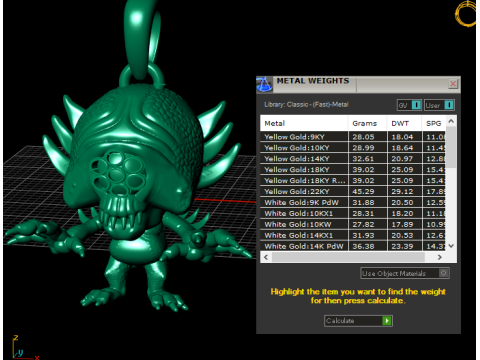This screenshot has width=480, height=360.
Task: Click the Library: Classic - (Fast)-Metal label
Action: (306, 105)
